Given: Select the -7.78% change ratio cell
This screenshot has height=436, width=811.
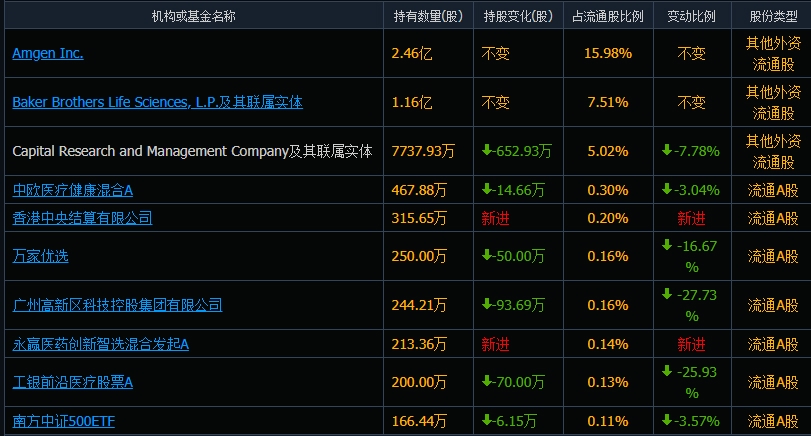Looking at the screenshot, I should tap(690, 152).
